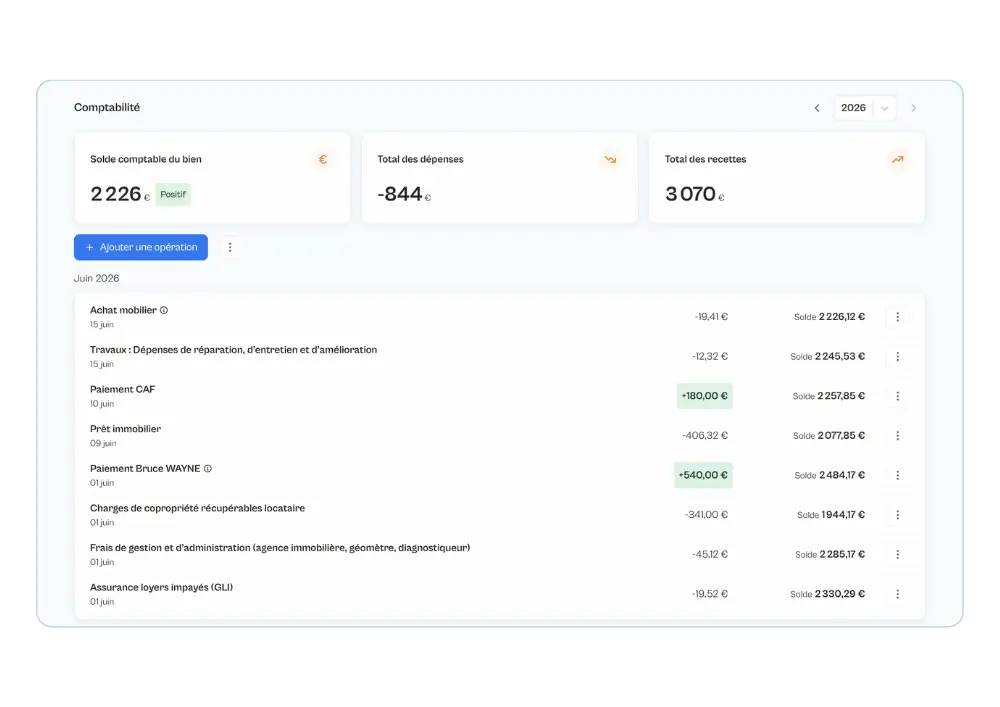Select Assurance loyers impayés (GLI) entry
The image size is (1000, 707).
(x=161, y=587)
